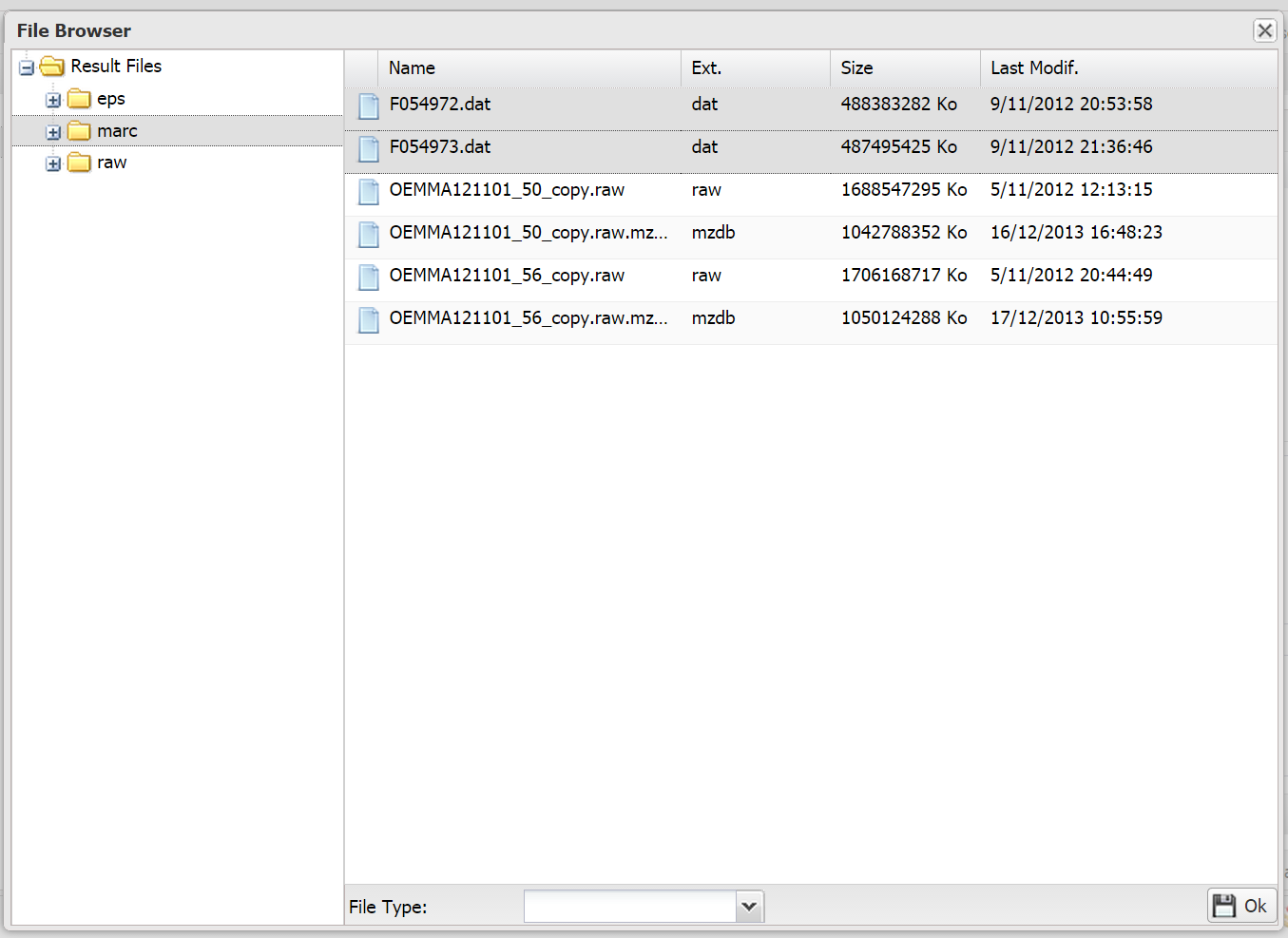Close the File Browser dialog

pyautogui.click(x=1264, y=30)
